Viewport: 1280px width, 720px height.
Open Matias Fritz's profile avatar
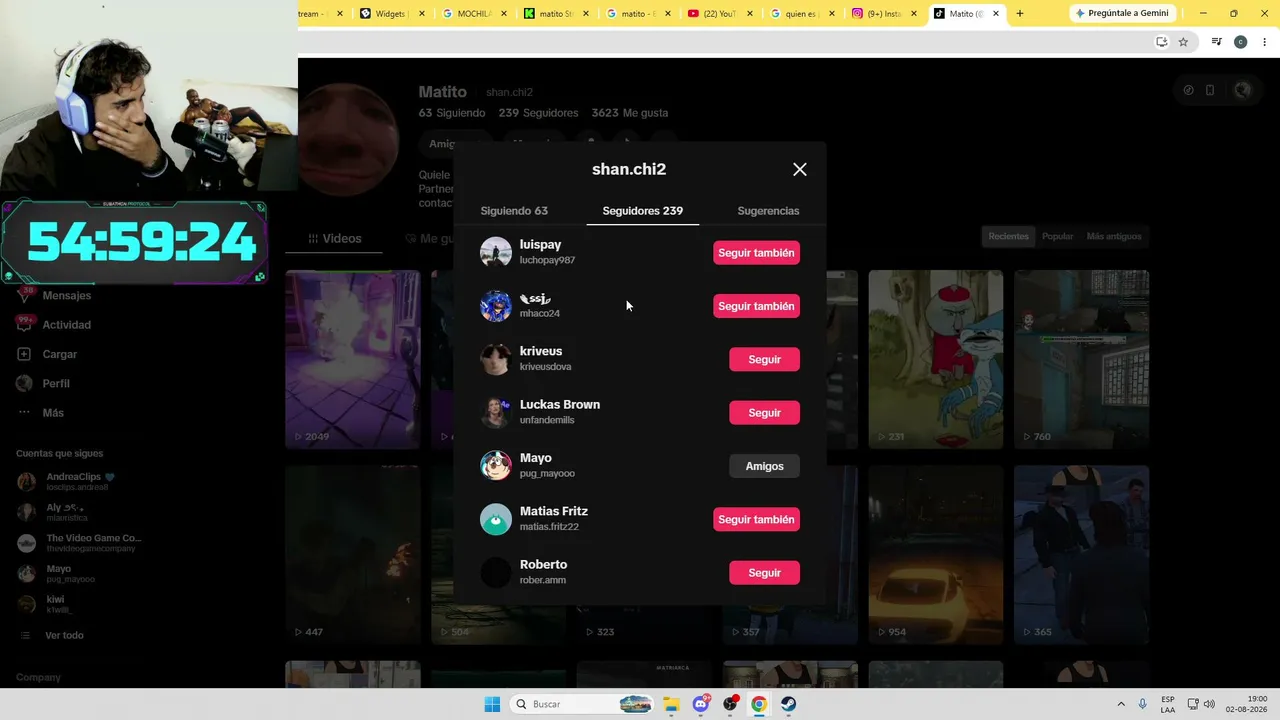pyautogui.click(x=496, y=520)
